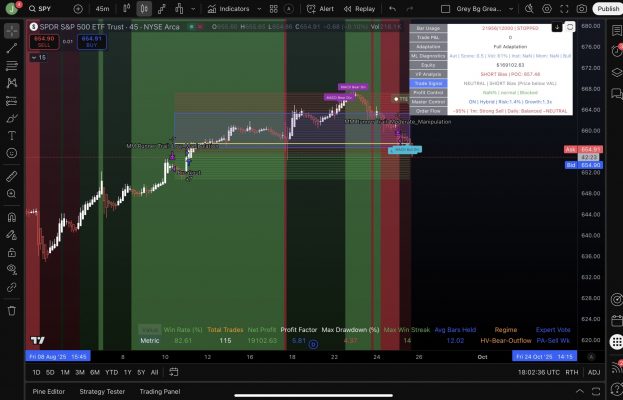Collapse the indicator legend showing 15

[39, 58]
